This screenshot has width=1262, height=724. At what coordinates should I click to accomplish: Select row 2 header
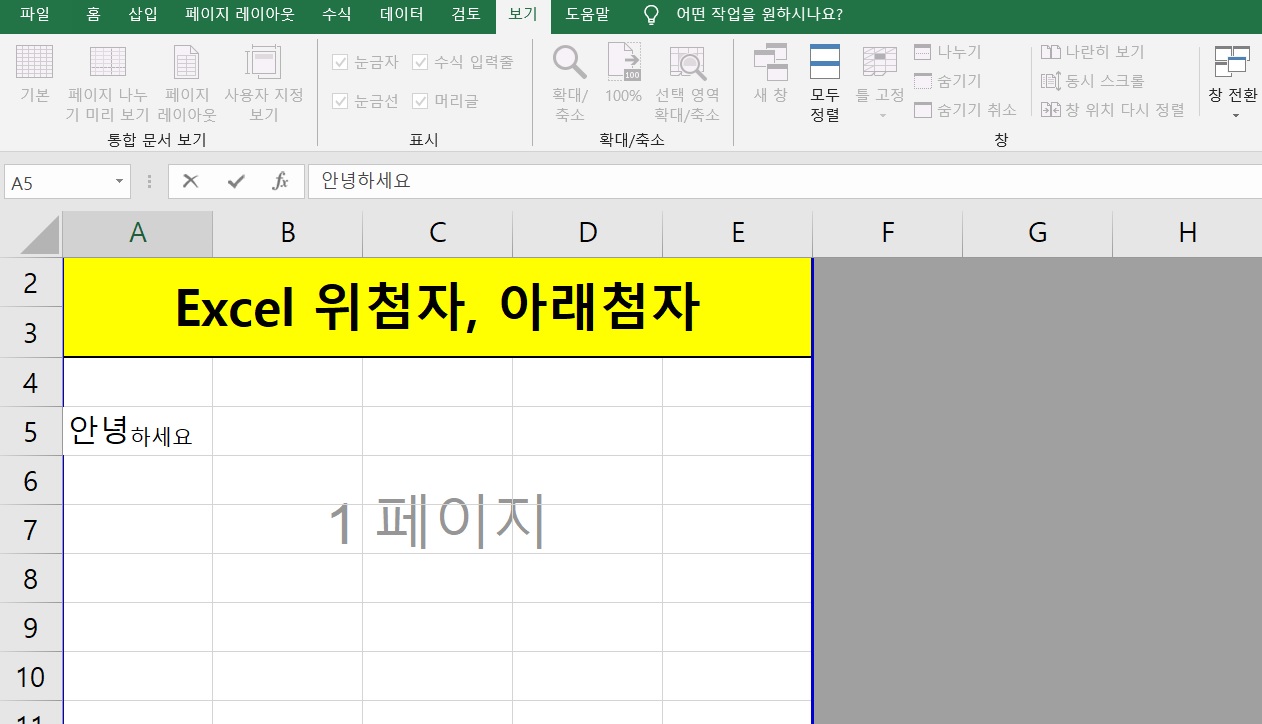point(31,284)
